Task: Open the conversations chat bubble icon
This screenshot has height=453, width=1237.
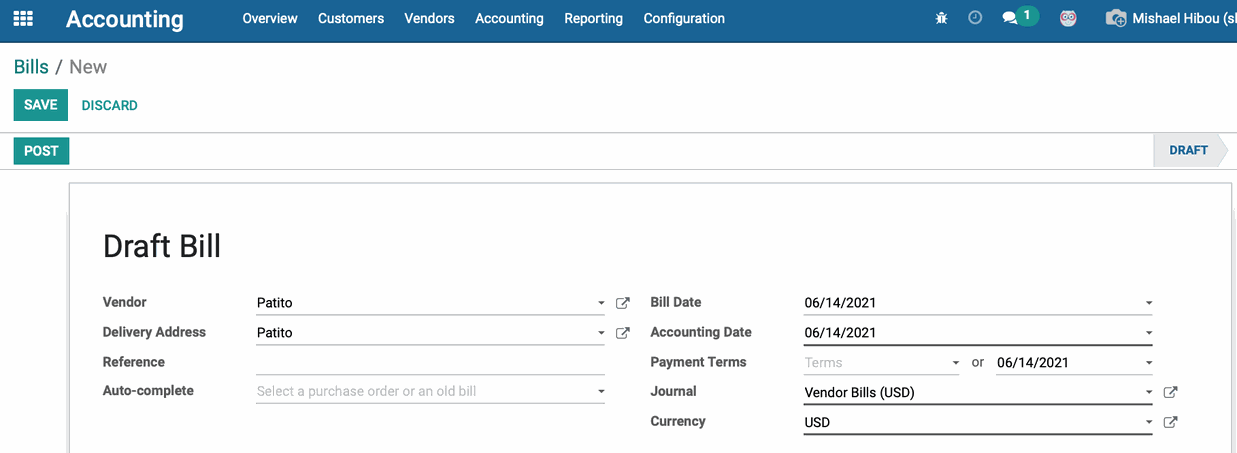Action: (x=1010, y=18)
